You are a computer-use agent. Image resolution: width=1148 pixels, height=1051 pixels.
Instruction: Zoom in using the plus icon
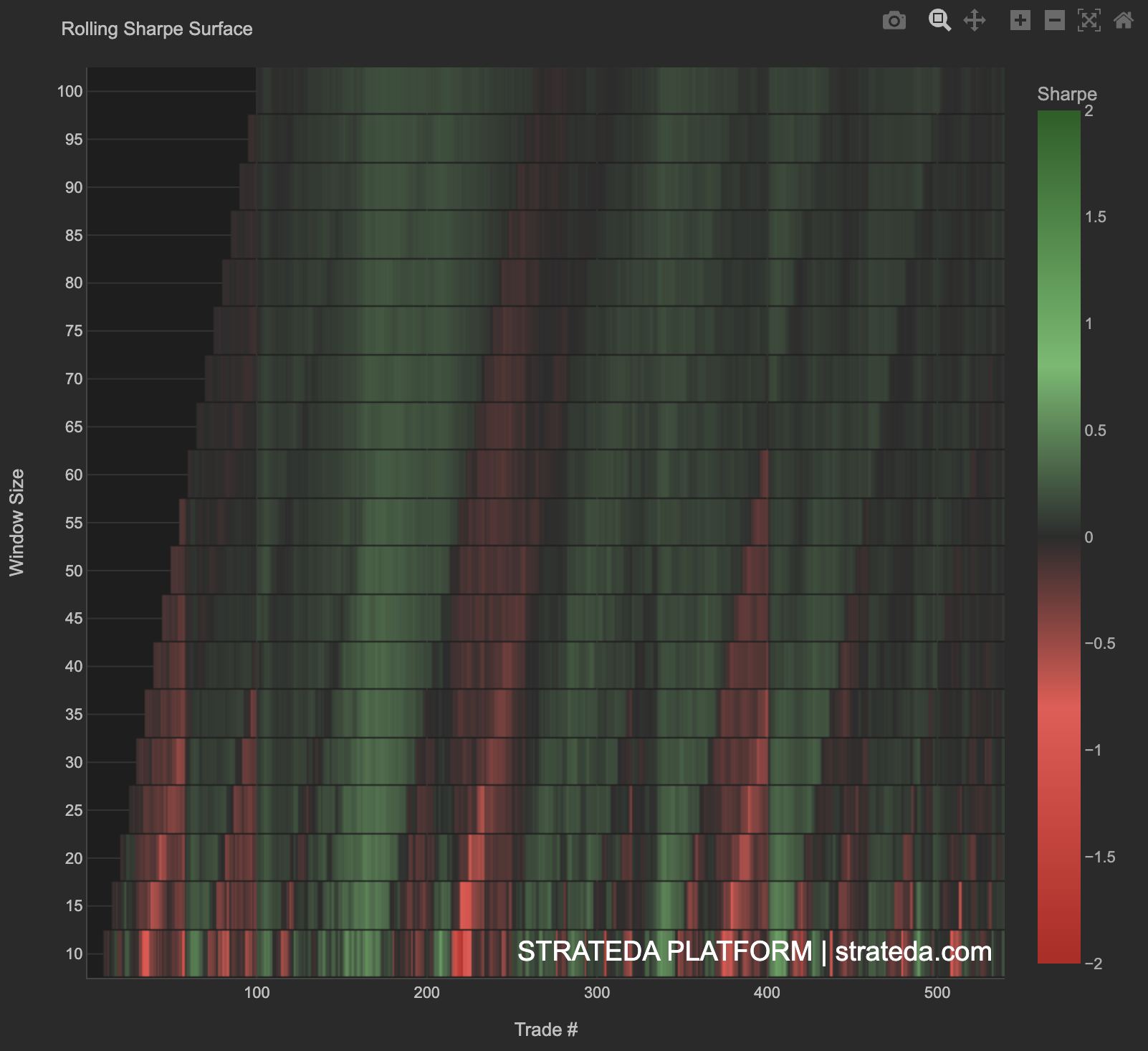coord(1021,22)
